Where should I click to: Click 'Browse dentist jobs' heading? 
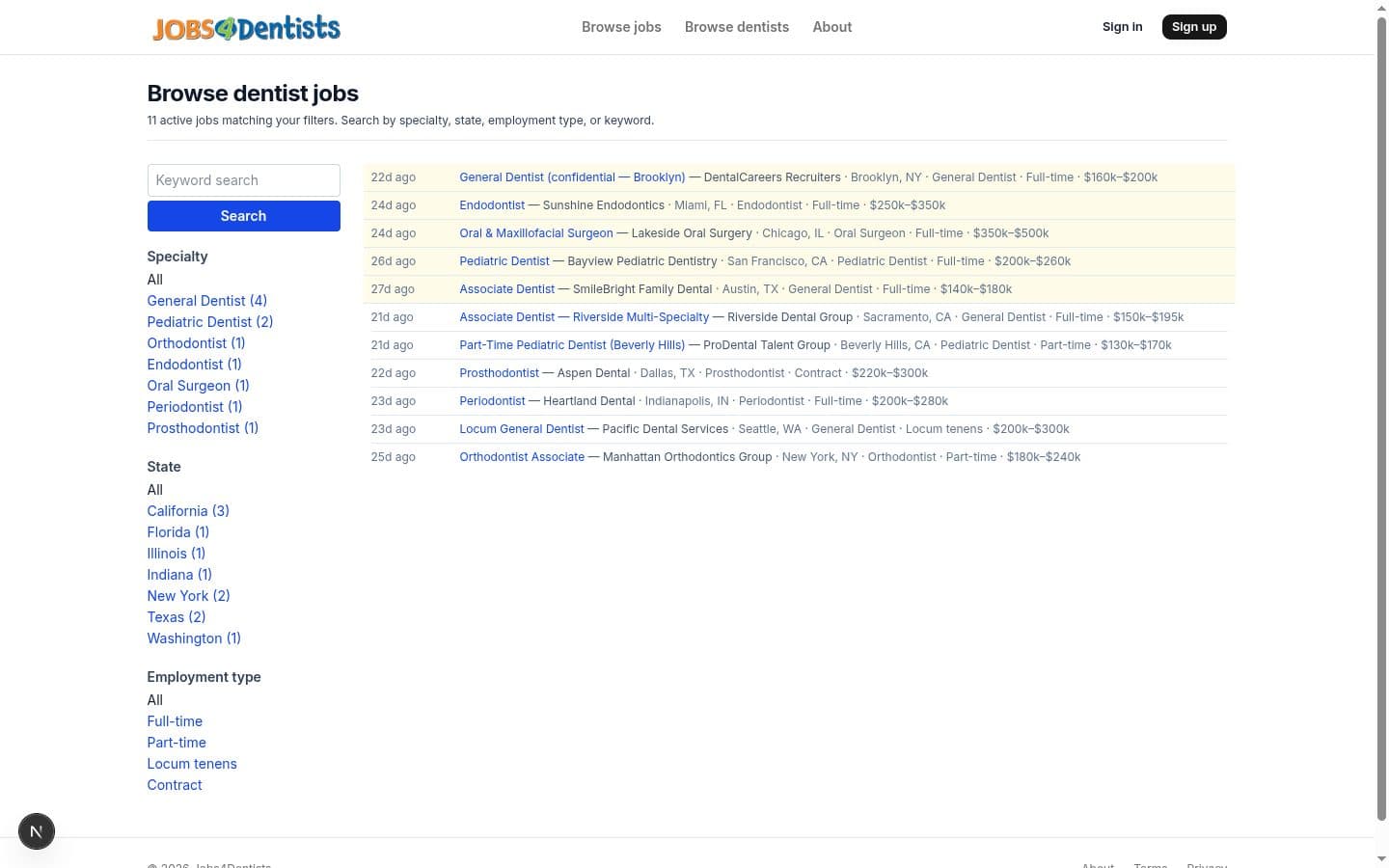coord(253,94)
